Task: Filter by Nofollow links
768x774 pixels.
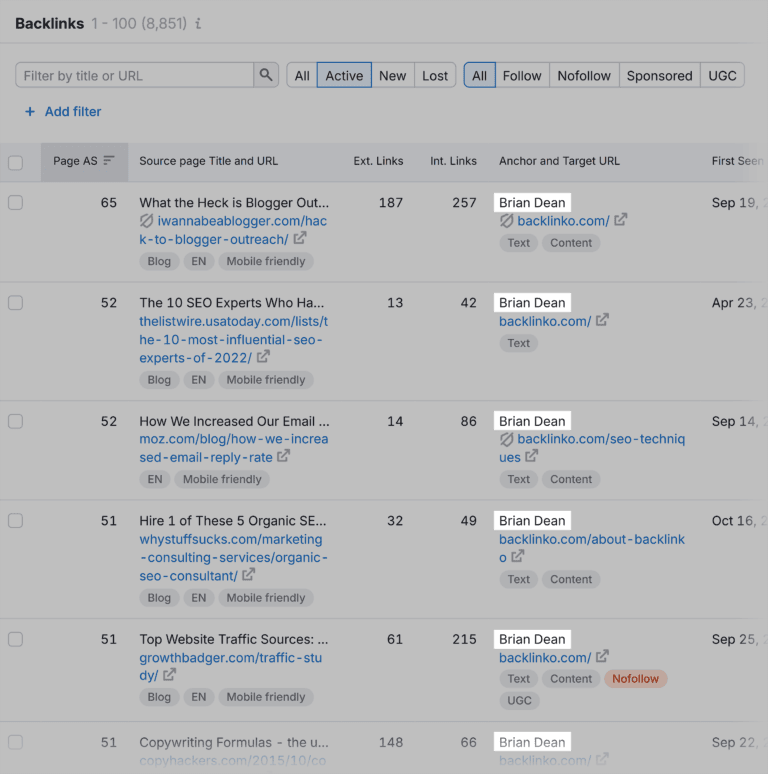Action: tap(584, 75)
